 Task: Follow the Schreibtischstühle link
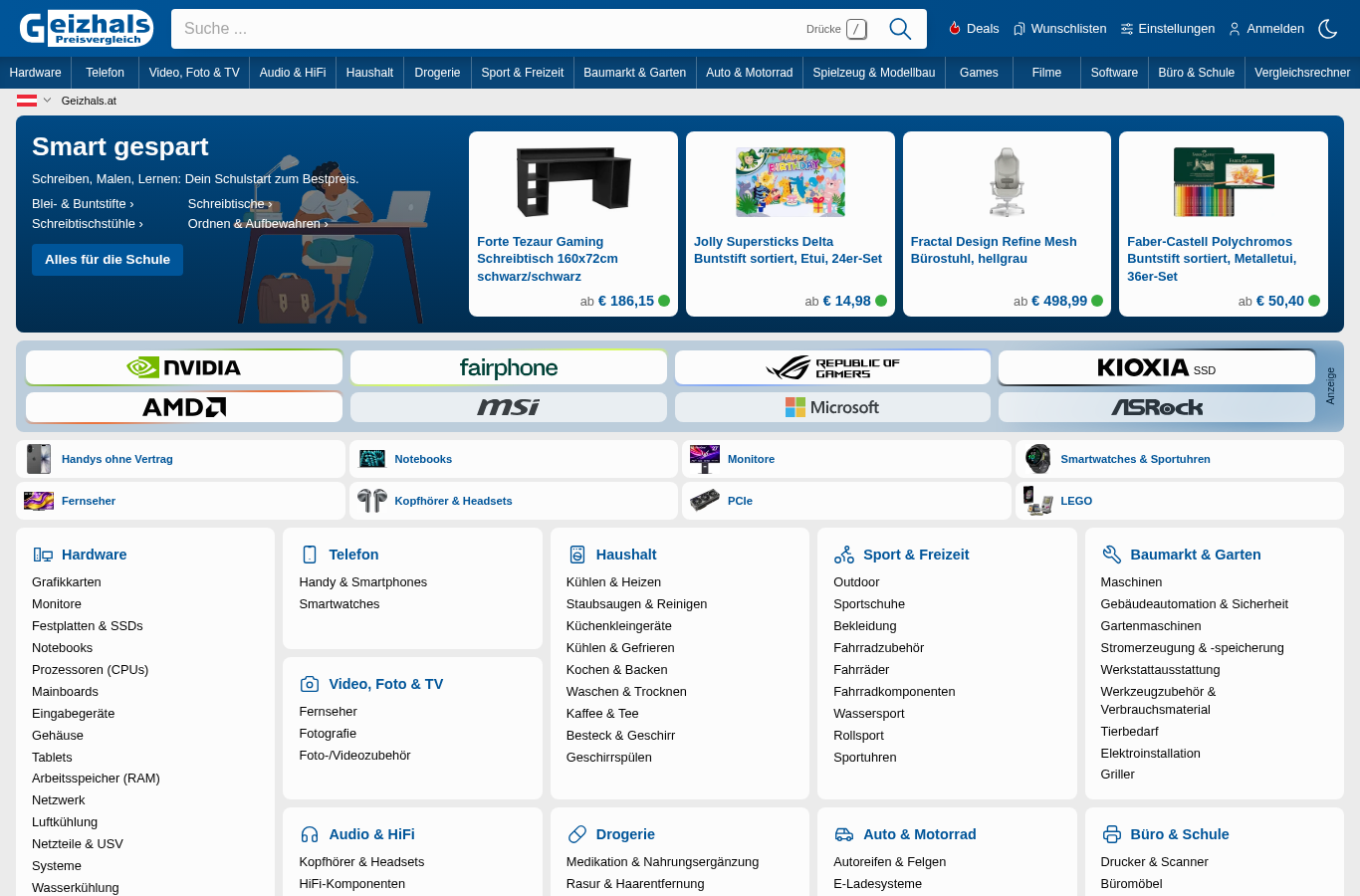coord(88,224)
